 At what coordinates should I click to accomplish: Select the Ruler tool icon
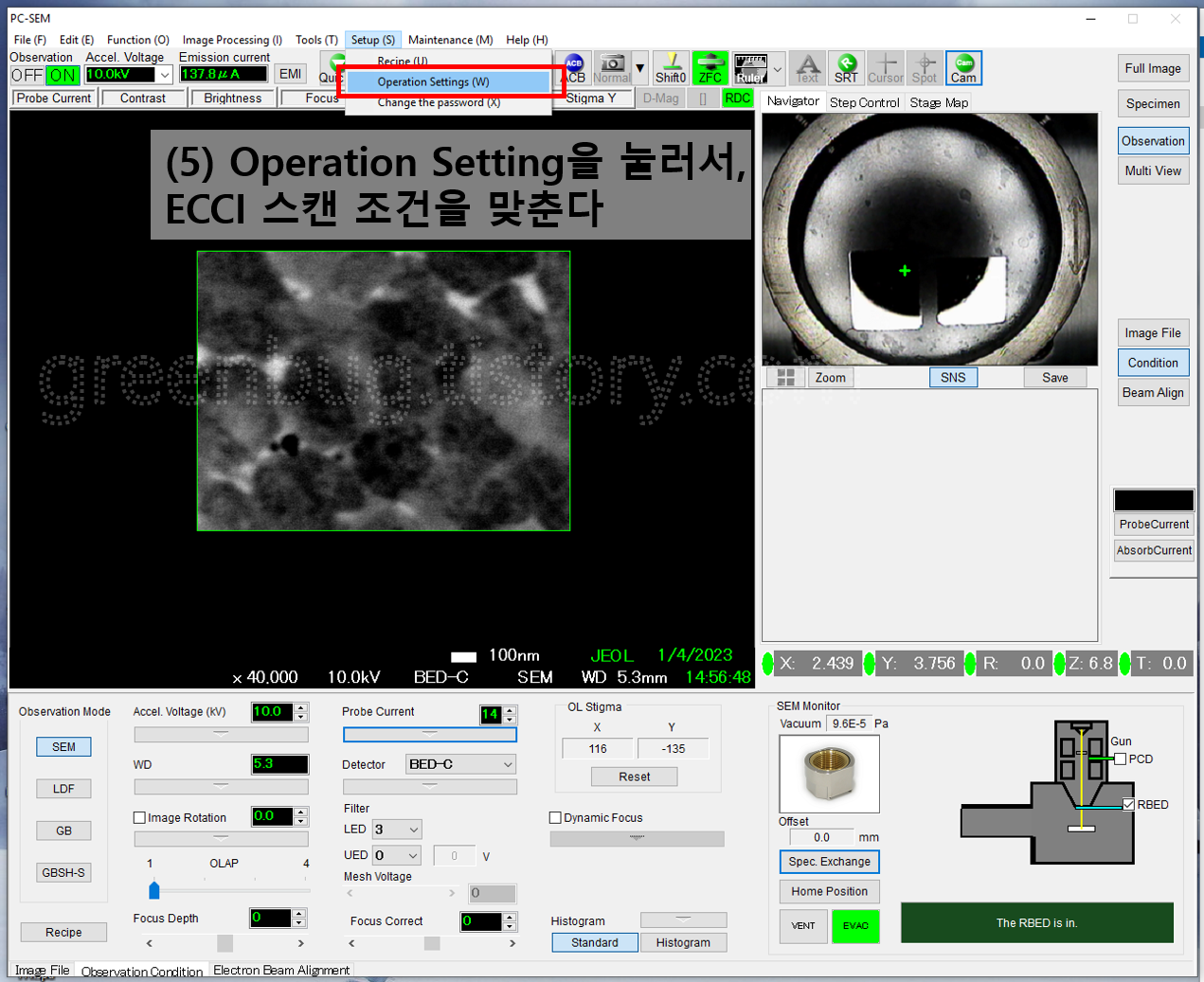[751, 68]
